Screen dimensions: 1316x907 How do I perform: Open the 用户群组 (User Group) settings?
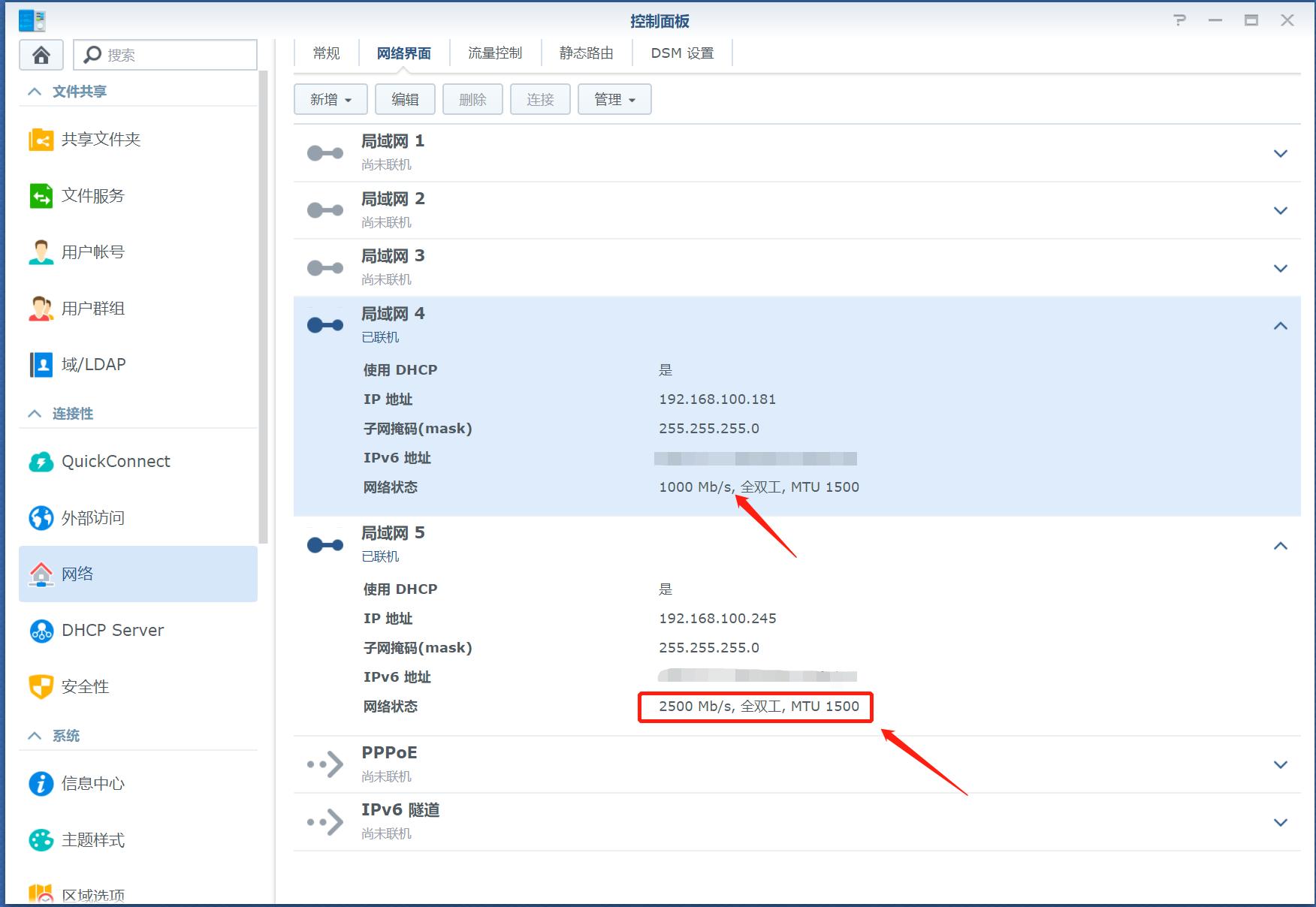(x=92, y=308)
